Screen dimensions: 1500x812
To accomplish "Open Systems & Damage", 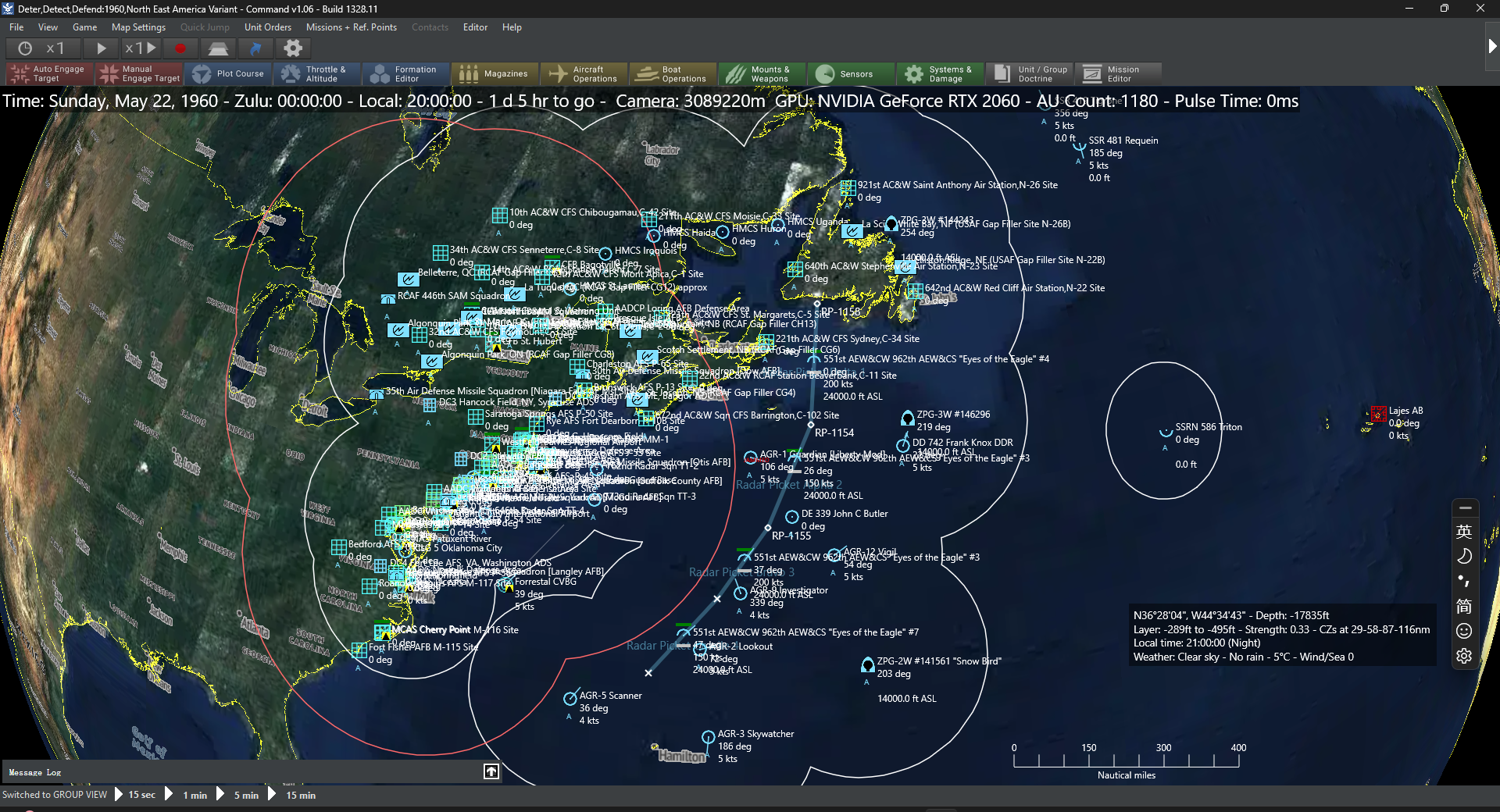I will click(x=940, y=73).
